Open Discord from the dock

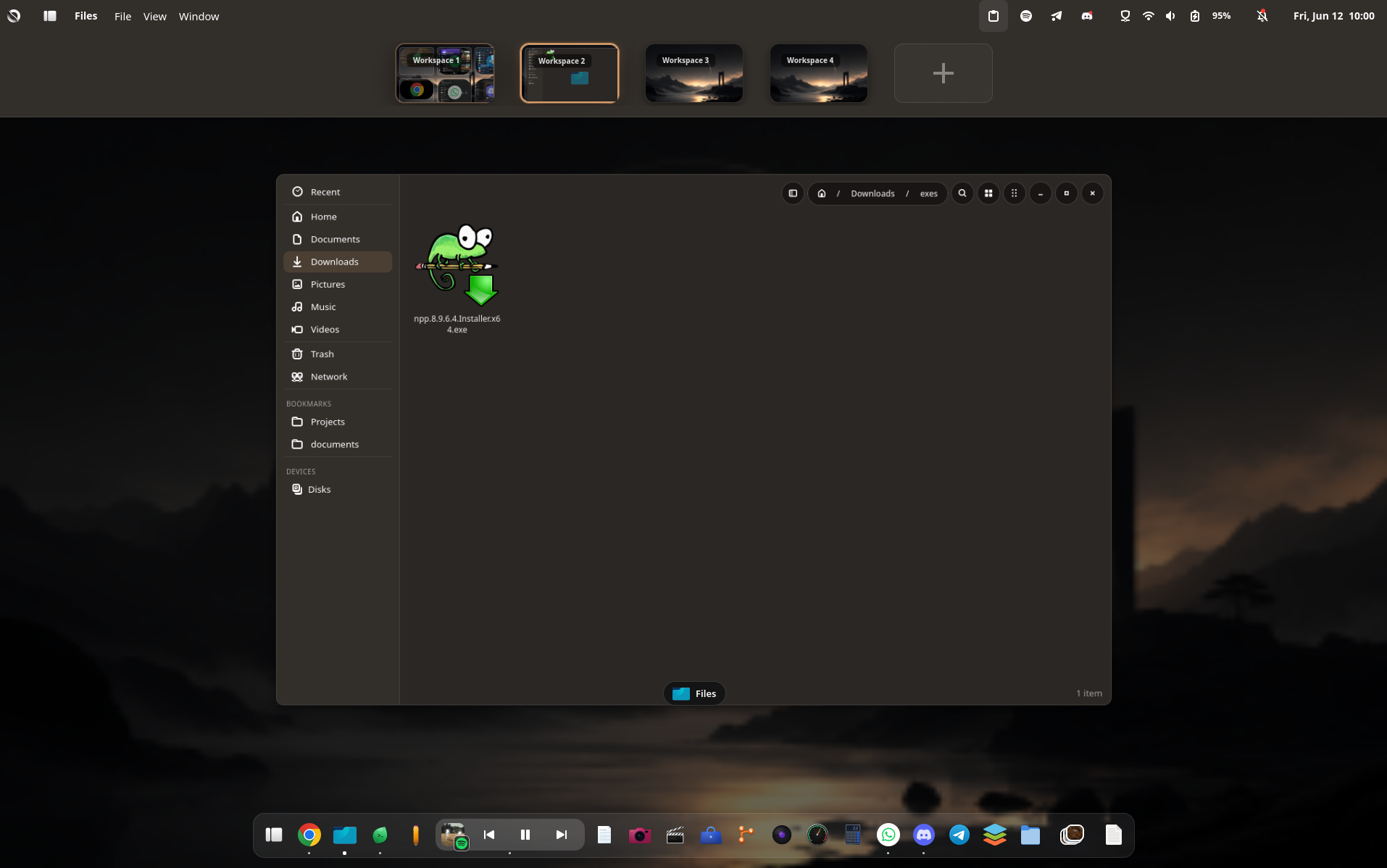(x=924, y=835)
